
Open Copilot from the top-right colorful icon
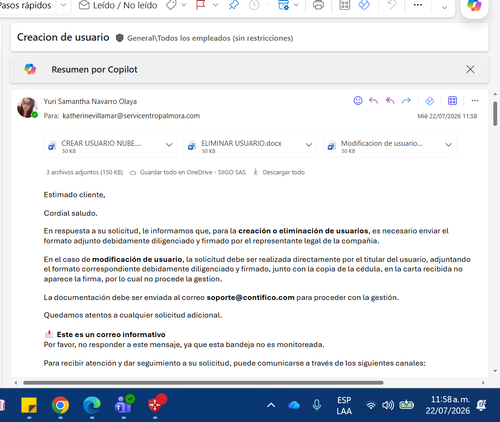click(x=474, y=5)
